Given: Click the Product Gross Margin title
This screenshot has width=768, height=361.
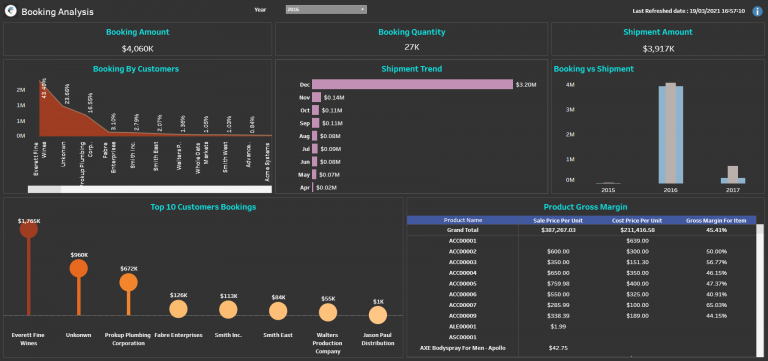Looking at the screenshot, I should pyautogui.click(x=586, y=207).
